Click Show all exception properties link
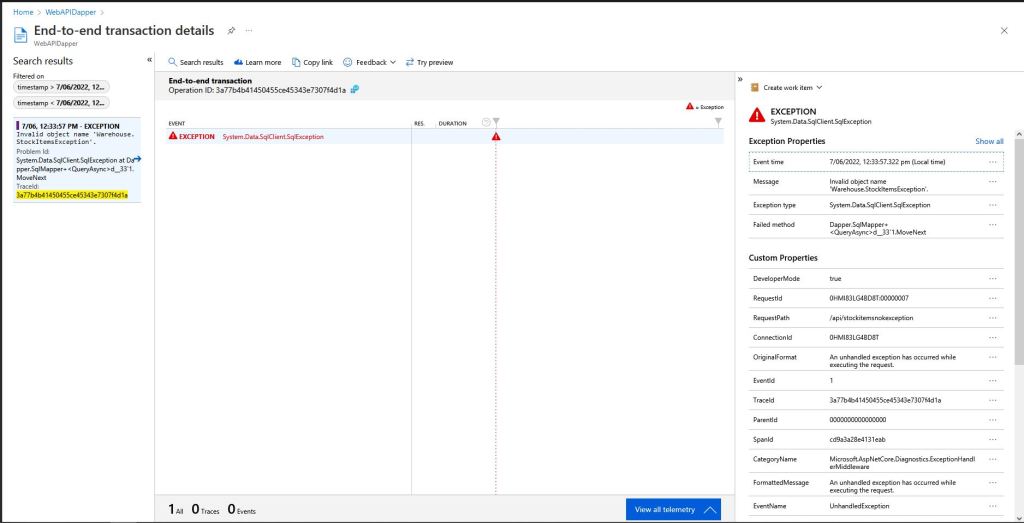Screen dimensions: 1024x523 (x=989, y=142)
